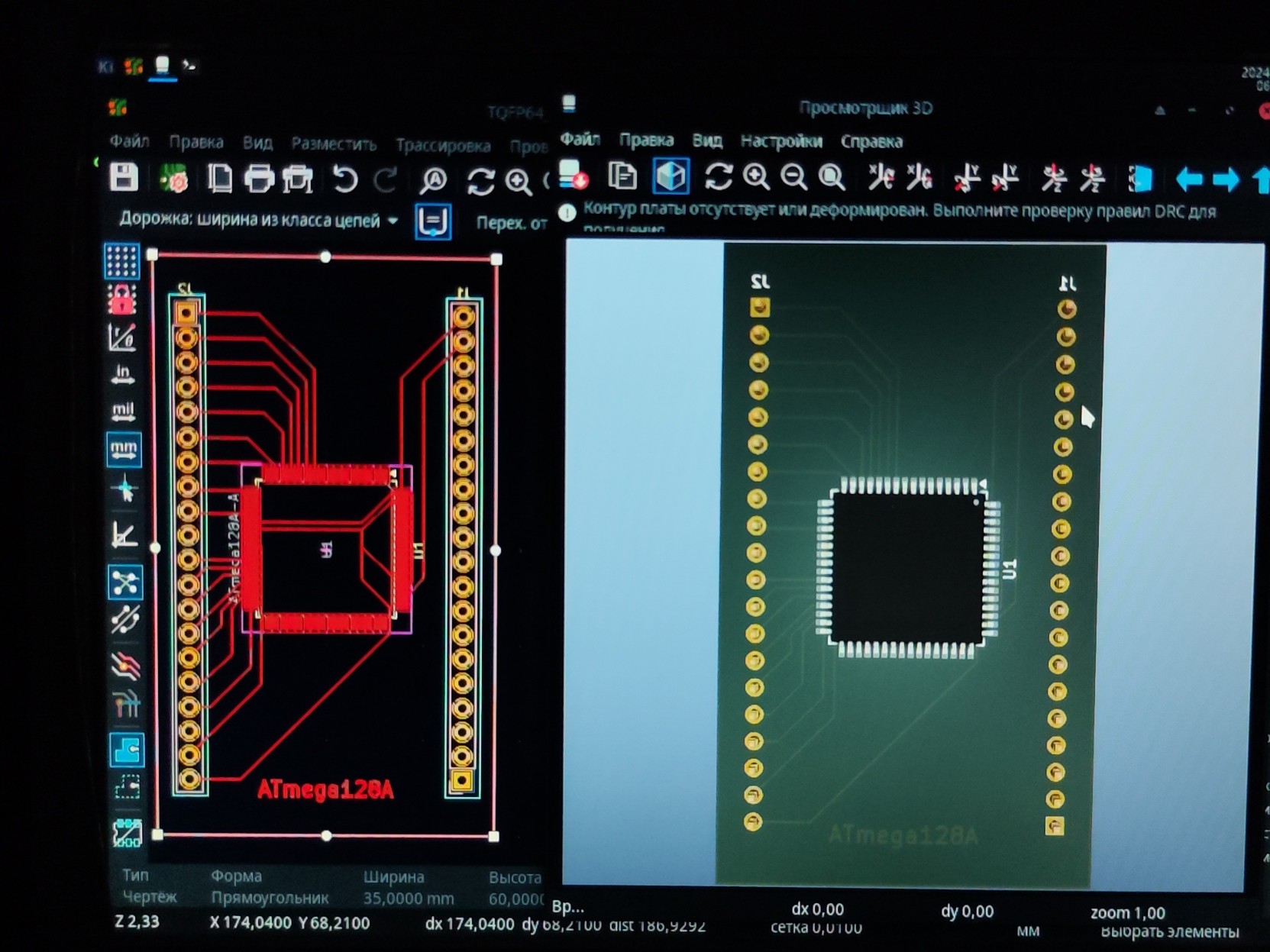The height and width of the screenshot is (952, 1270).
Task: Flip the board in 3D viewer
Action: click(x=1140, y=179)
